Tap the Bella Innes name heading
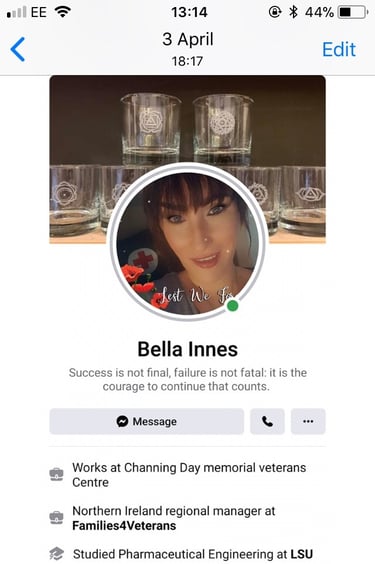 click(x=188, y=349)
